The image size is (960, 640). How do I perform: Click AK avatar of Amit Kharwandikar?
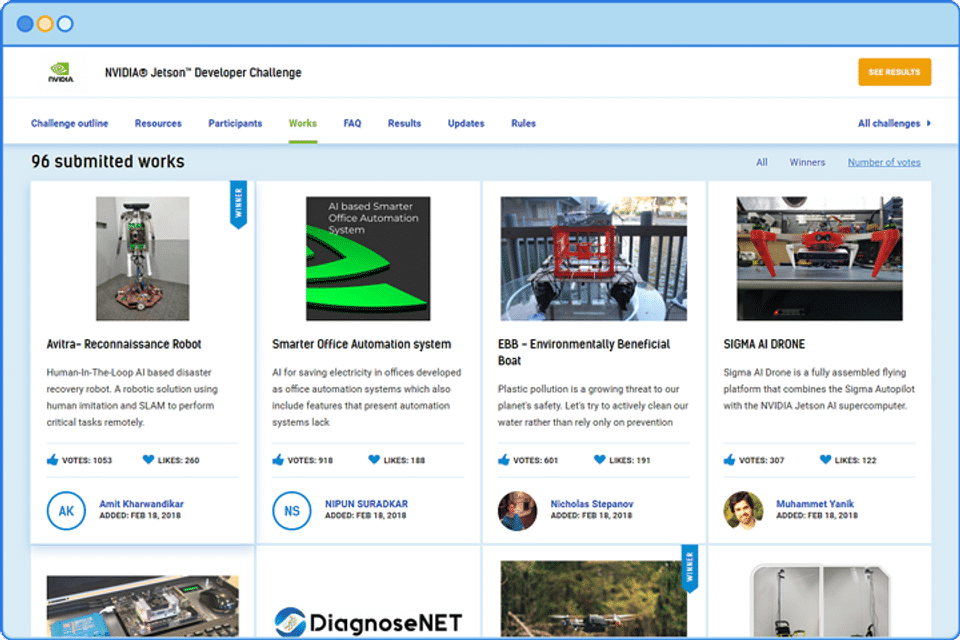tap(66, 510)
